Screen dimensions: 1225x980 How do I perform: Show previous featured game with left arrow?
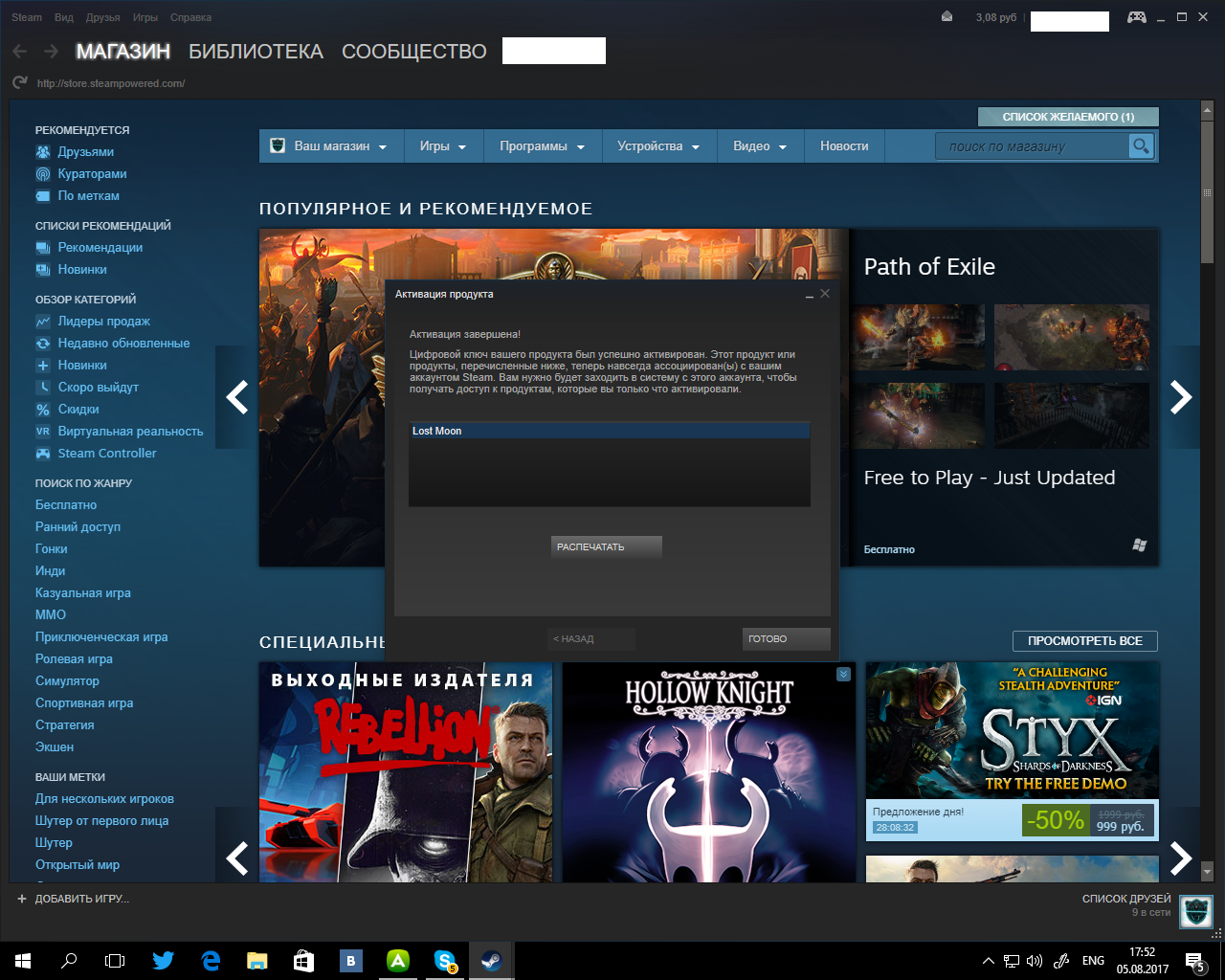(236, 396)
